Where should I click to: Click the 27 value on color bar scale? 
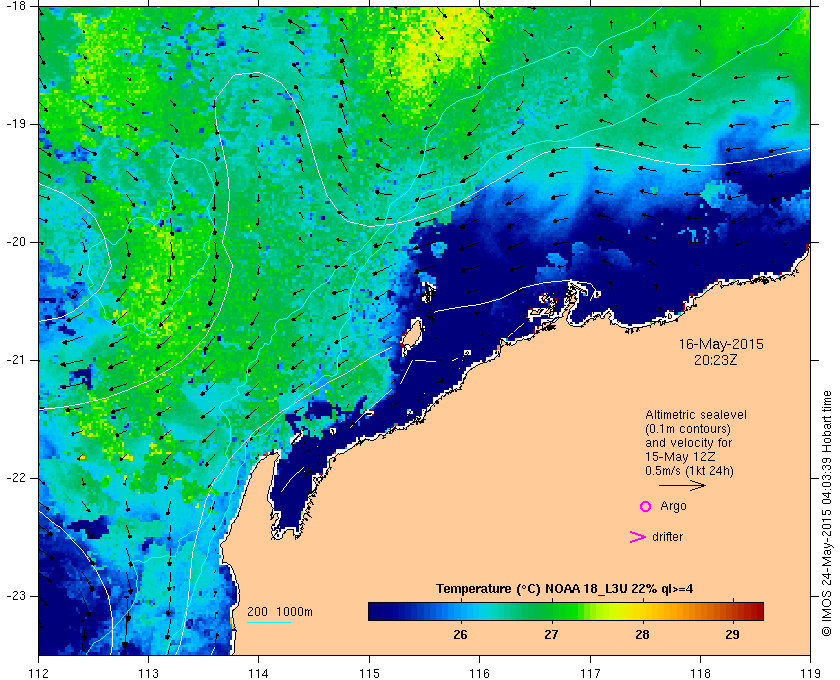(x=551, y=635)
